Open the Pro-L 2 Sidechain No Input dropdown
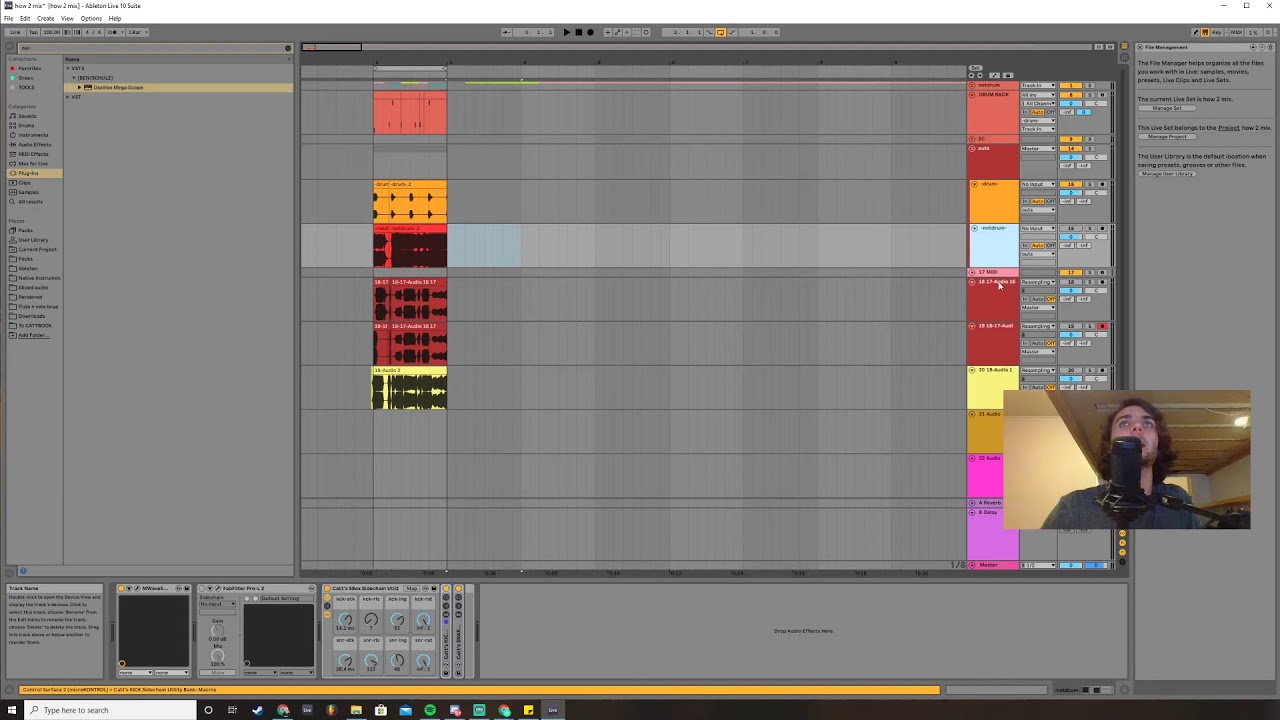 point(217,604)
